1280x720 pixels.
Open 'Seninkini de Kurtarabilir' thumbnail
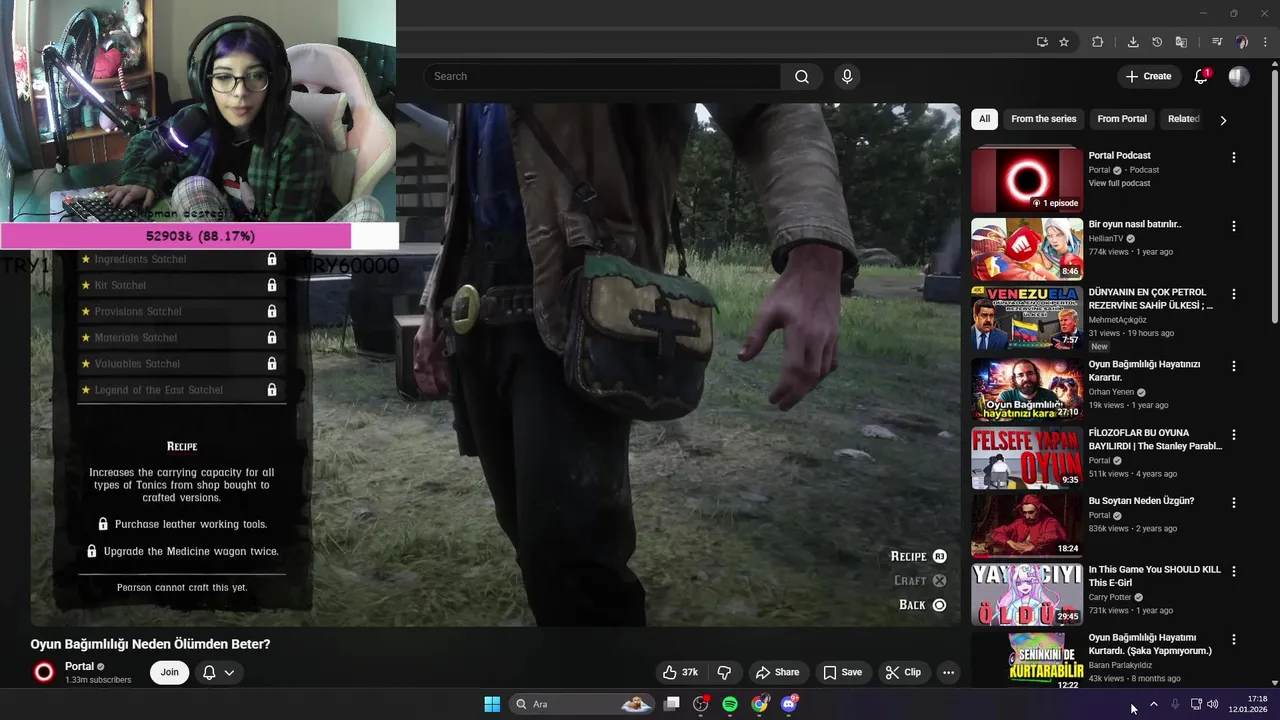(x=1027, y=660)
